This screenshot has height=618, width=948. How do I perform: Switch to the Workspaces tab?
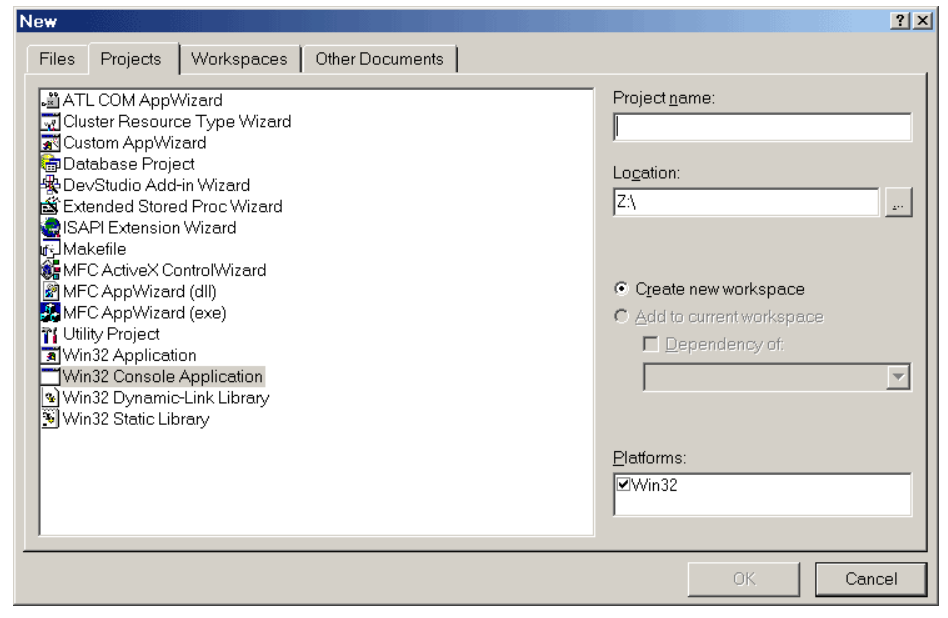click(239, 59)
